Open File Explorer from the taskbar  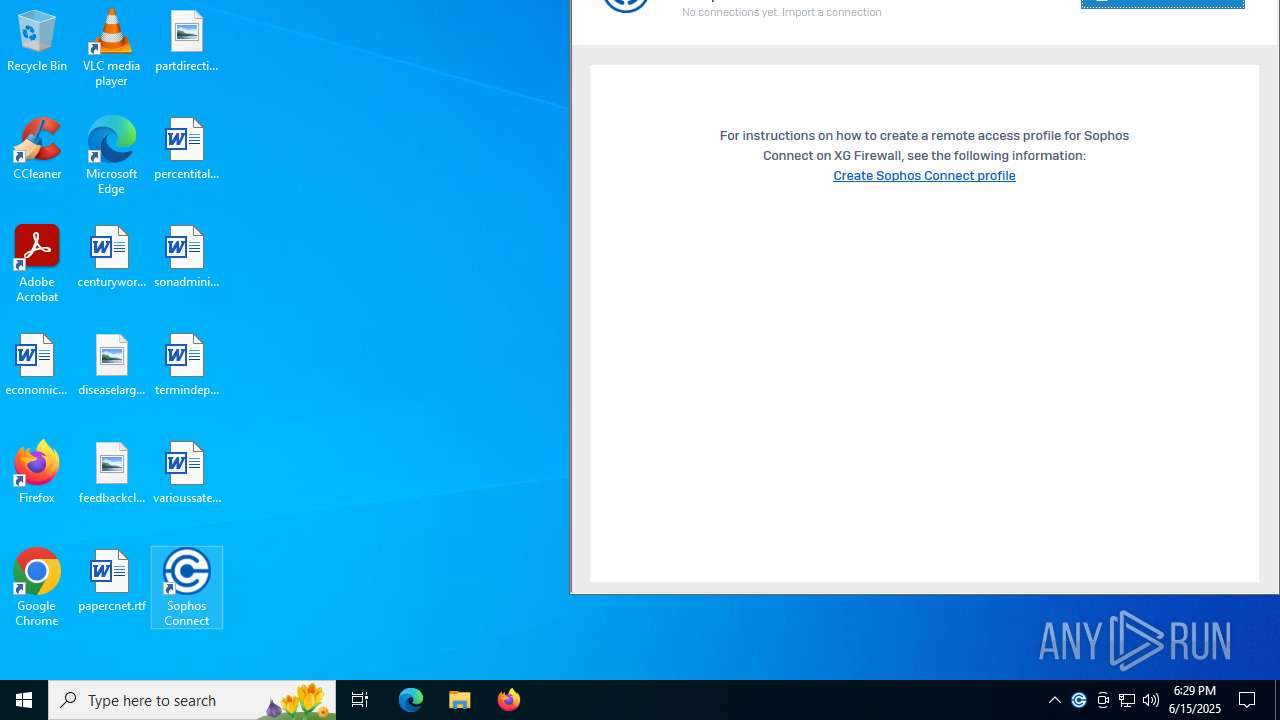[x=460, y=700]
